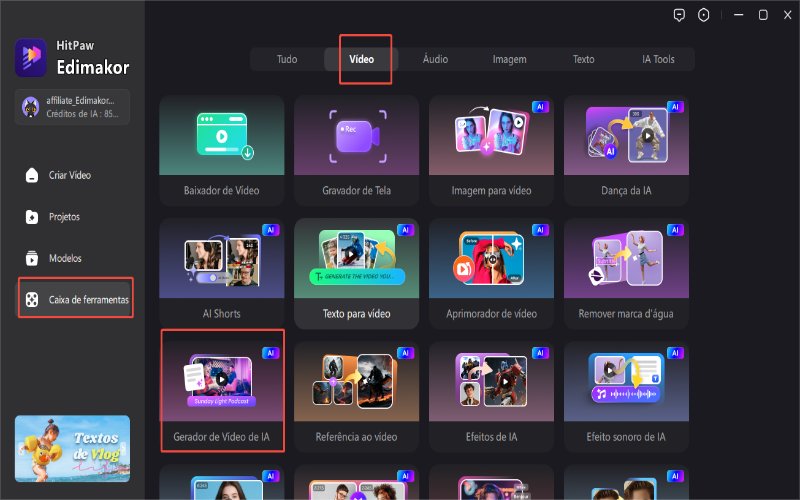Open the Imagem tab
800x500 pixels.
509,59
